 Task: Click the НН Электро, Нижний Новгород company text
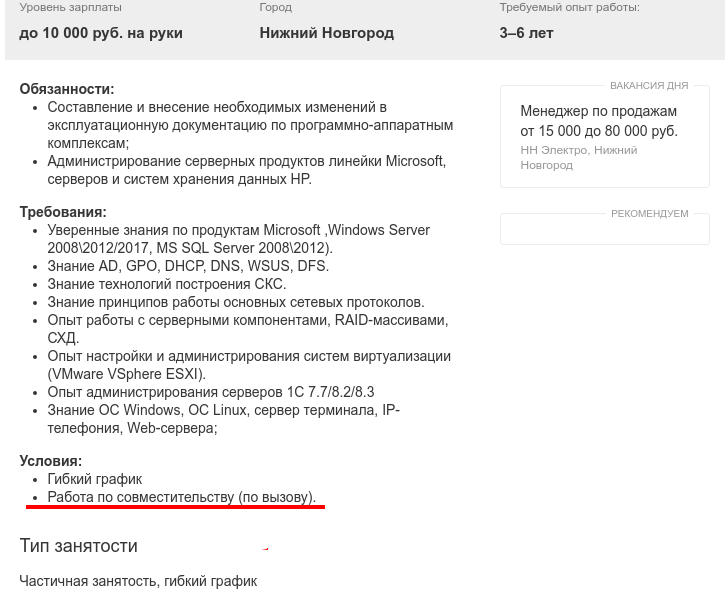(578, 158)
